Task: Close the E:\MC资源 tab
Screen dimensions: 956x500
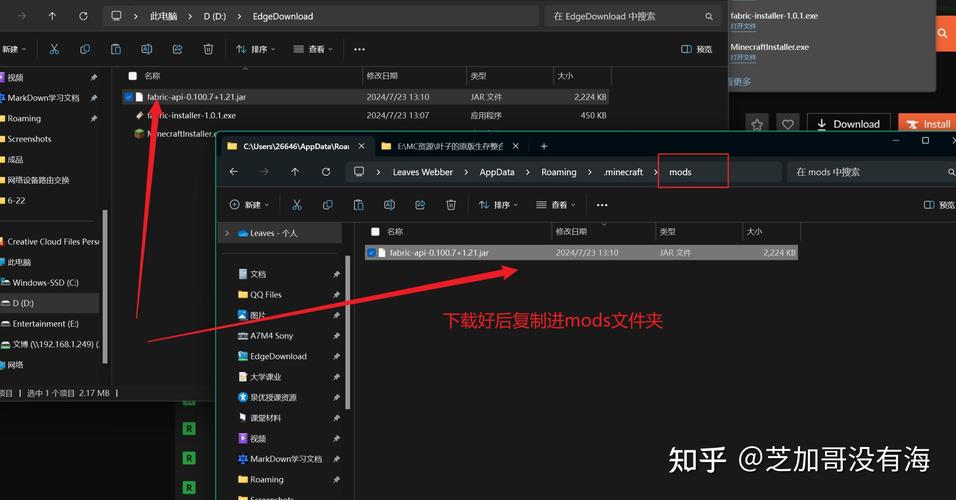Action: 516,146
